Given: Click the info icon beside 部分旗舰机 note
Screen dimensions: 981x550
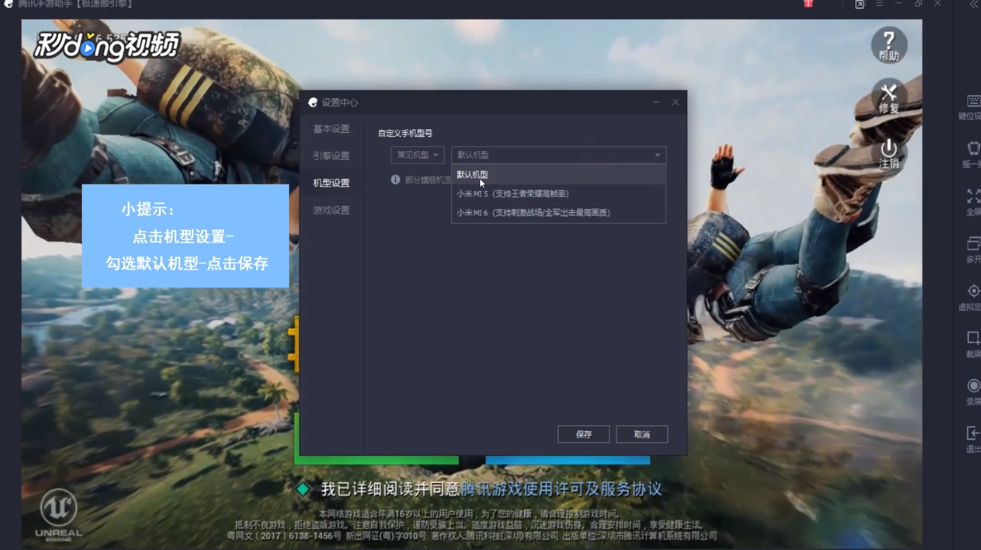Looking at the screenshot, I should click(395, 180).
